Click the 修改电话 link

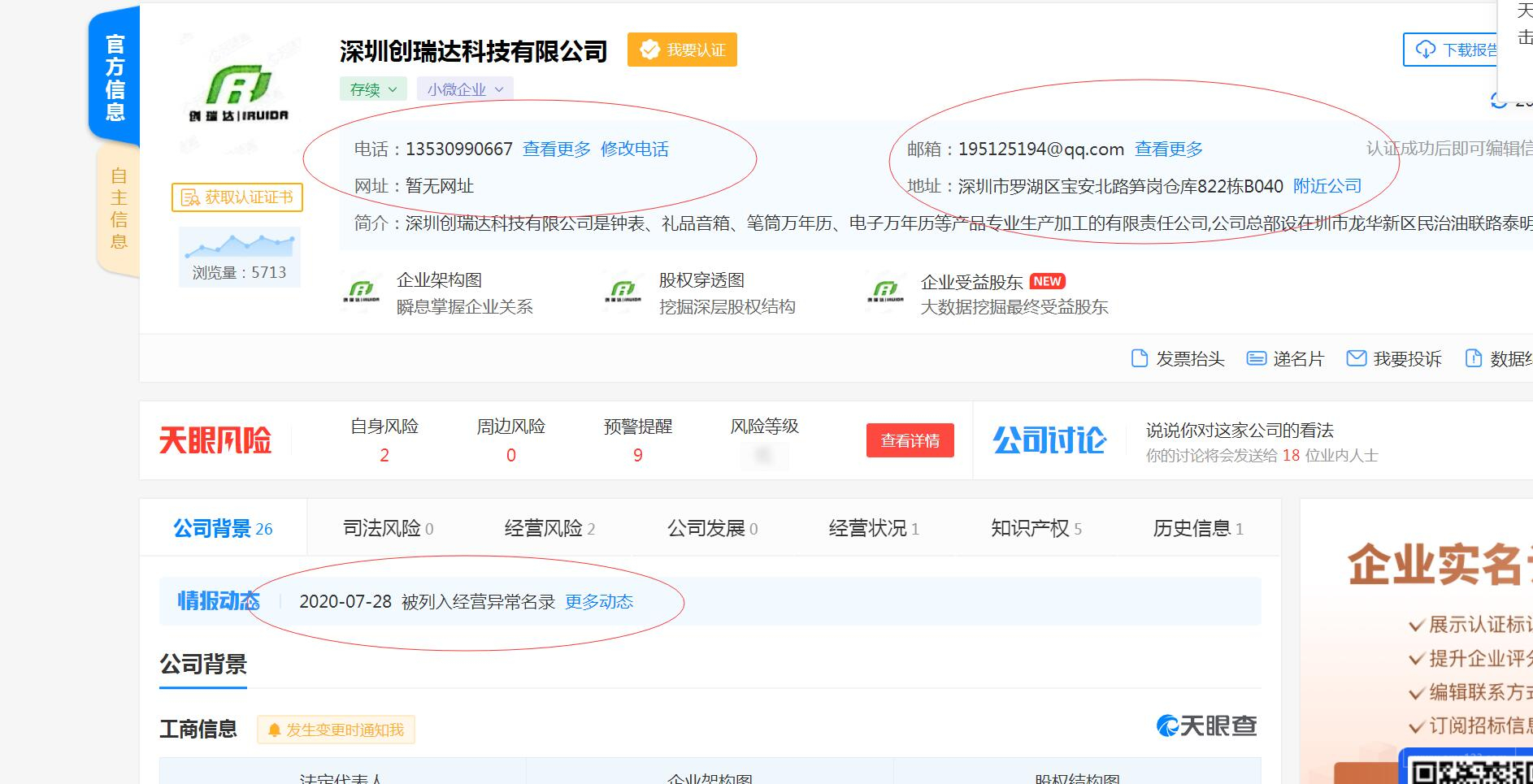click(x=635, y=149)
